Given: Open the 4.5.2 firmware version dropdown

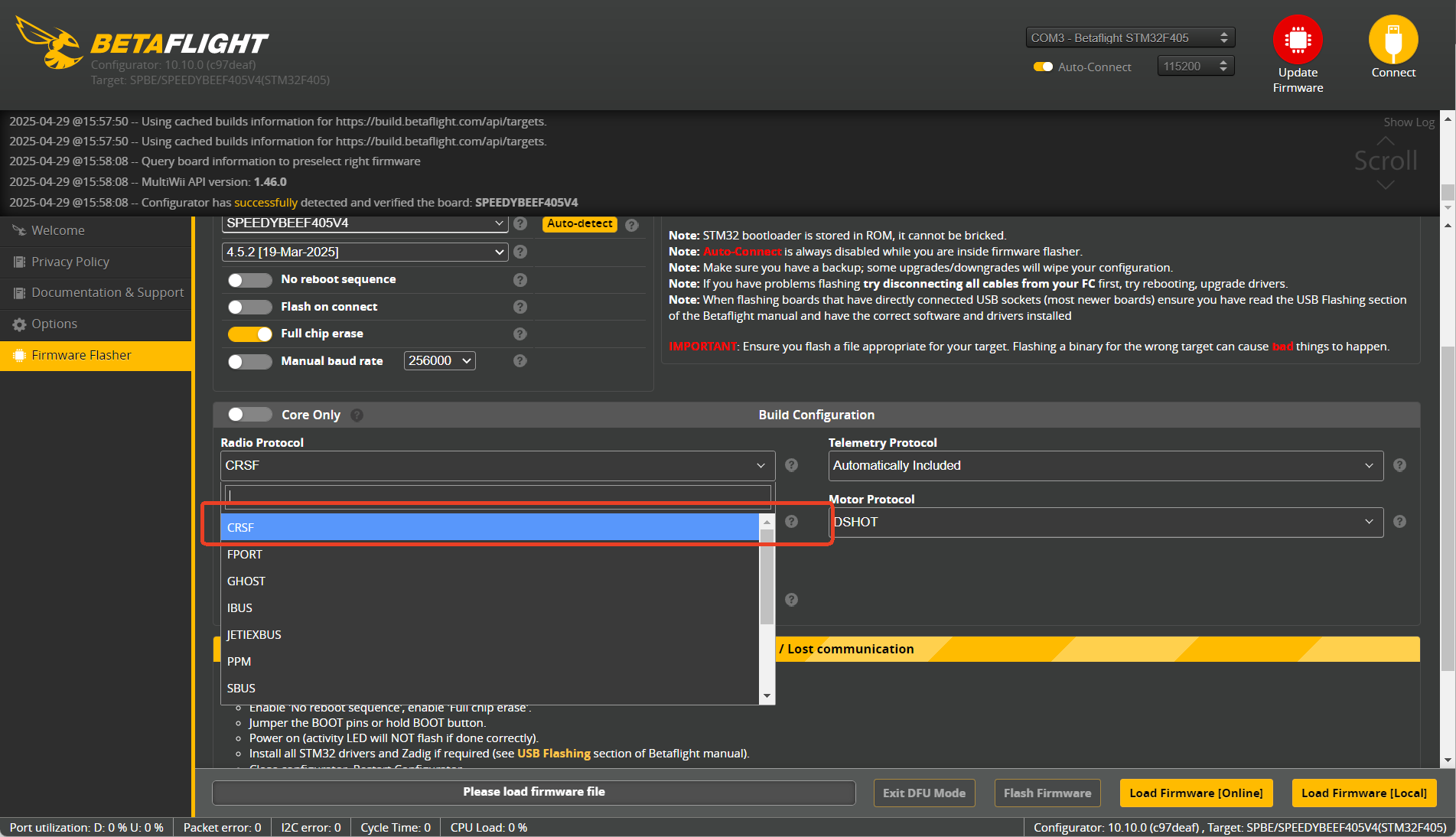Looking at the screenshot, I should [365, 252].
